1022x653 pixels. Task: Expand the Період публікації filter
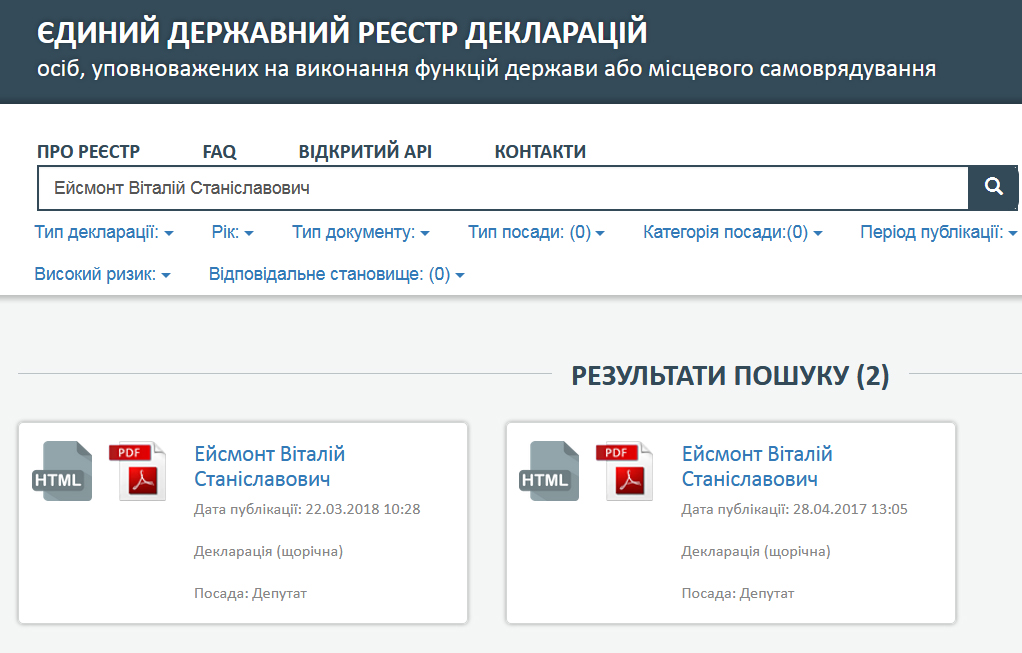(x=938, y=233)
